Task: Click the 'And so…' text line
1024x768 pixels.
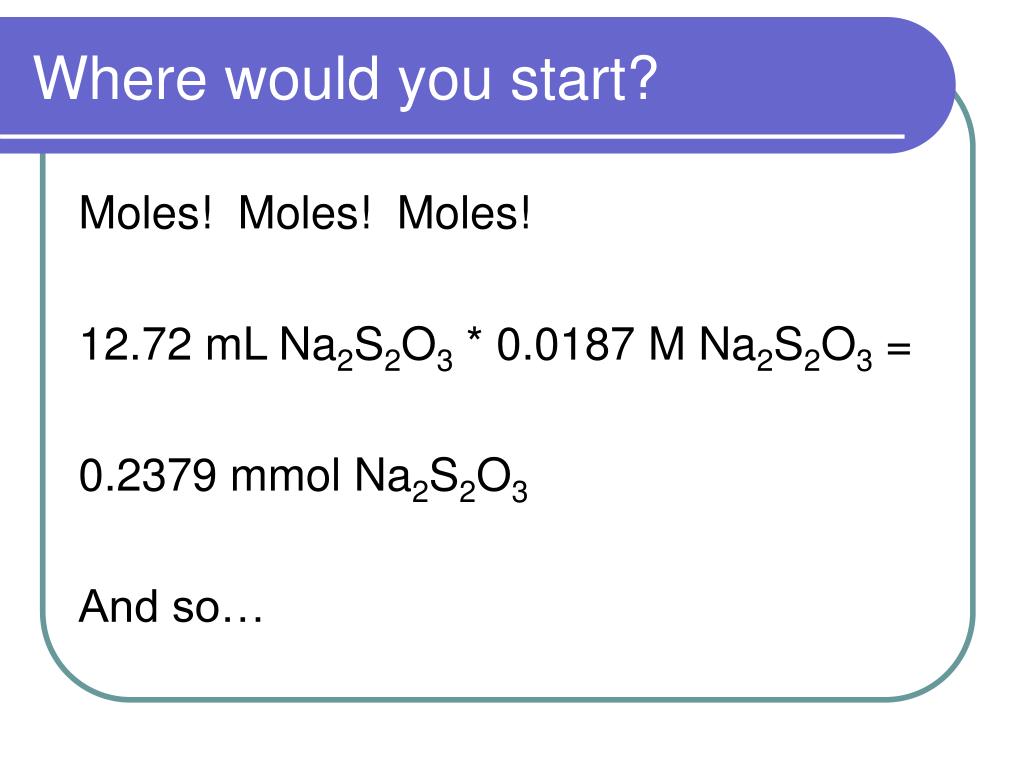Action: click(170, 606)
